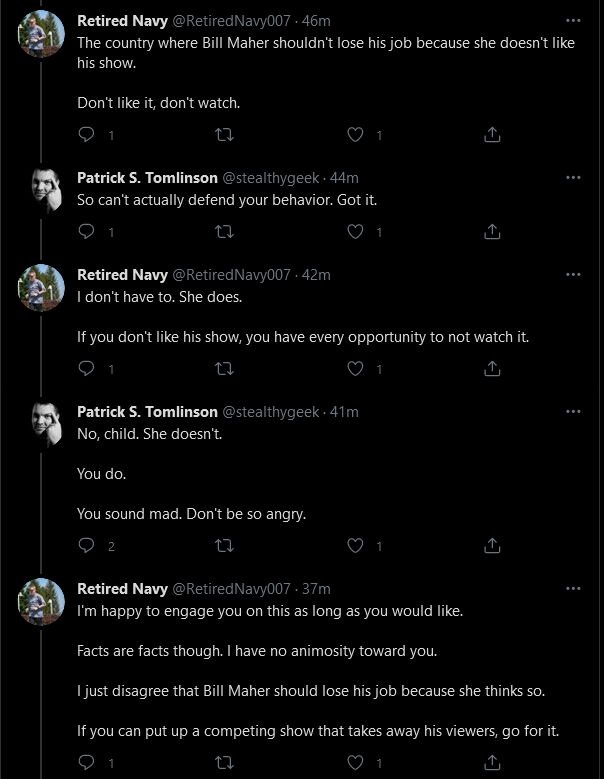Retweet the 'Don't like it, don't watch' tweet

click(224, 135)
